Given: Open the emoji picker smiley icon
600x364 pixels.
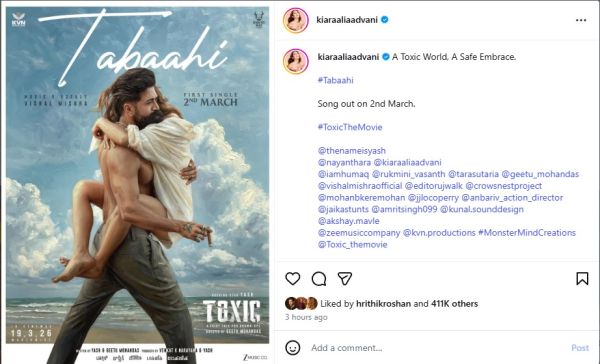Looking at the screenshot, I should (293, 348).
